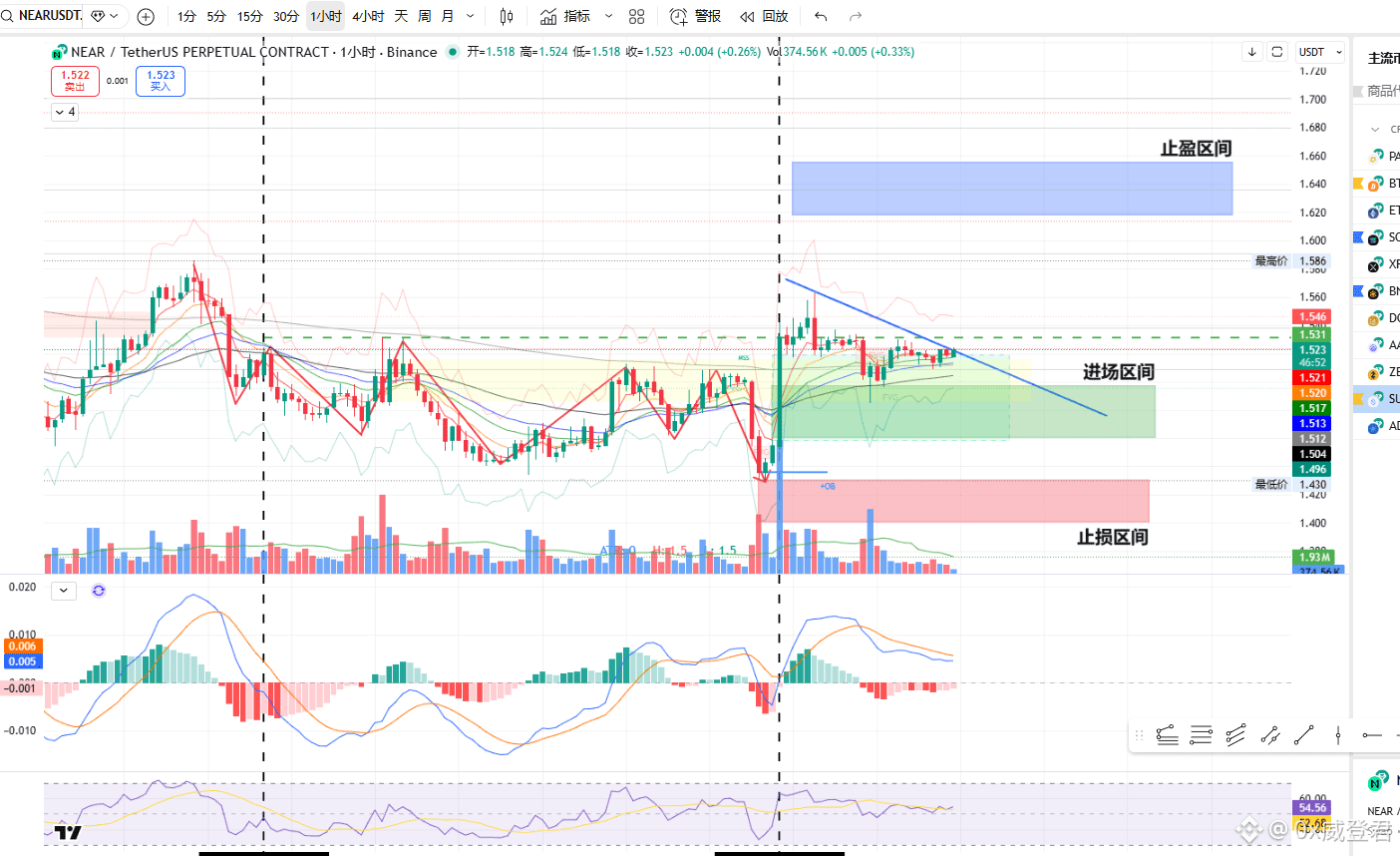Click the 回放 replay button
Image resolution: width=1400 pixels, height=856 pixels.
pyautogui.click(x=764, y=16)
